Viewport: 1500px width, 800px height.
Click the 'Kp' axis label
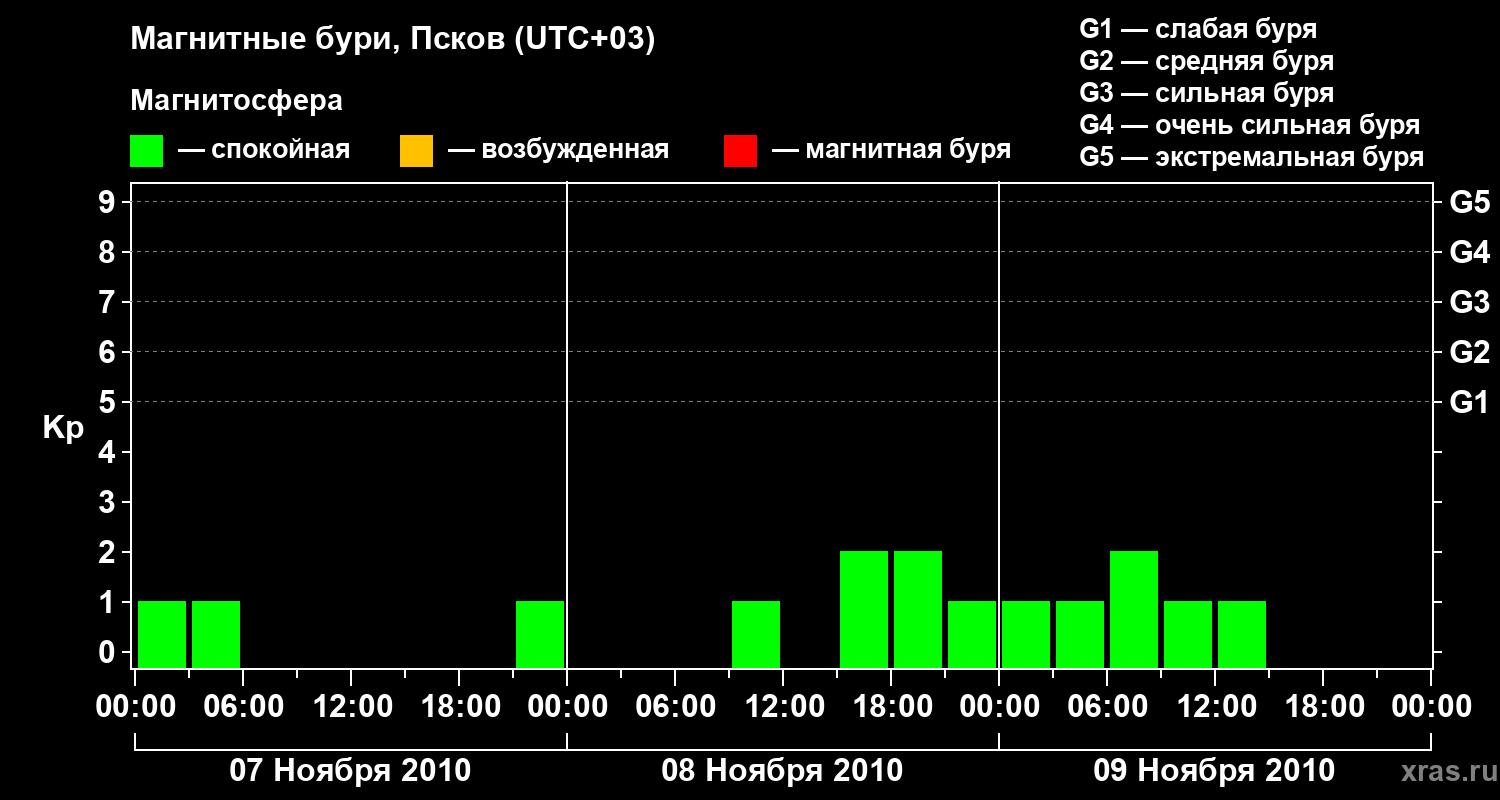tap(63, 428)
